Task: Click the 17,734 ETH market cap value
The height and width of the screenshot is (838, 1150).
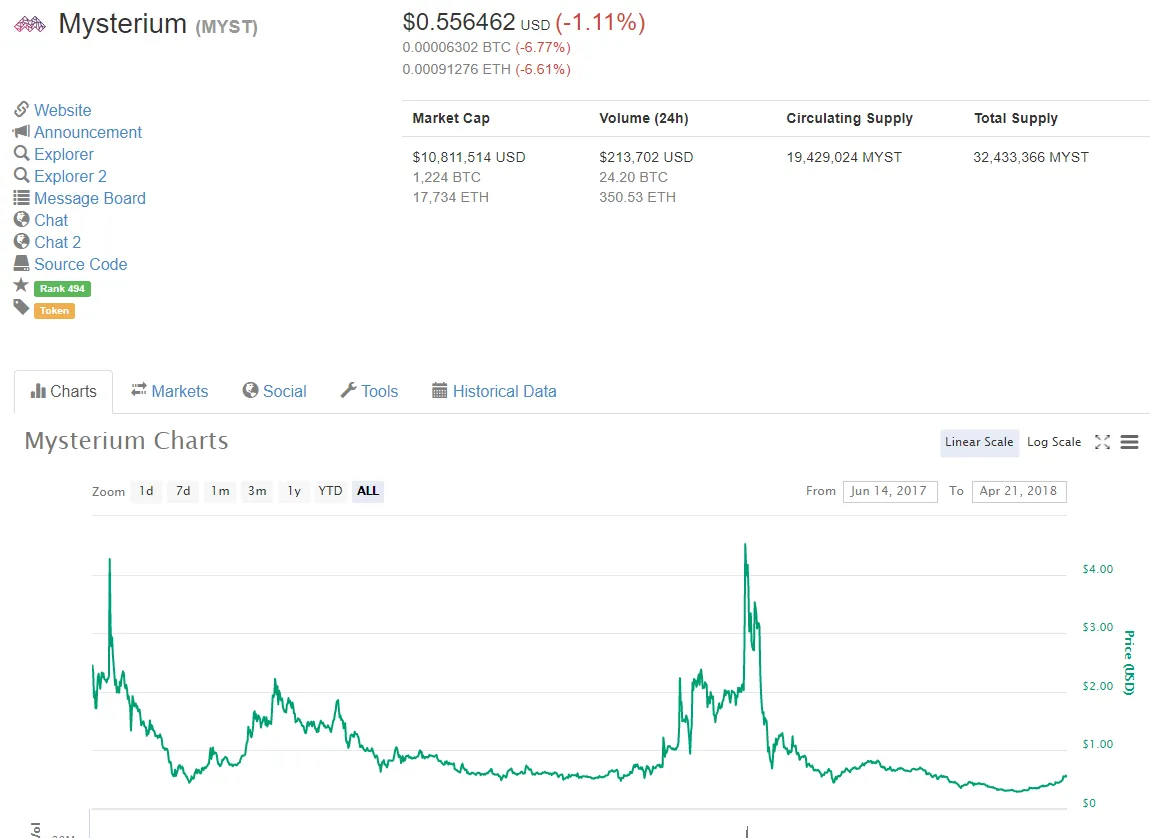Action: click(x=450, y=197)
